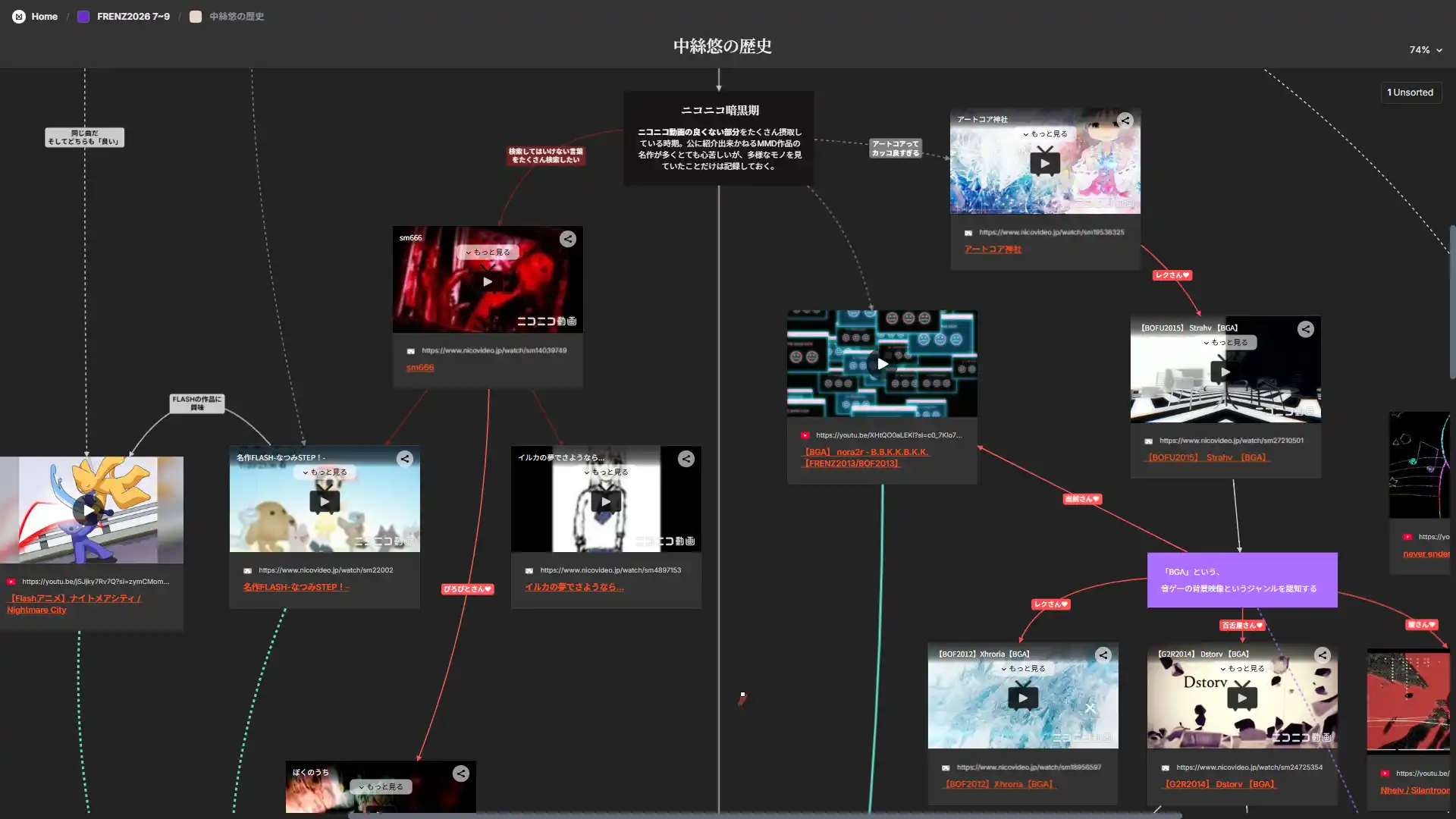
Task: Select the FLASHの作品に興味 label
Action: coord(197,403)
